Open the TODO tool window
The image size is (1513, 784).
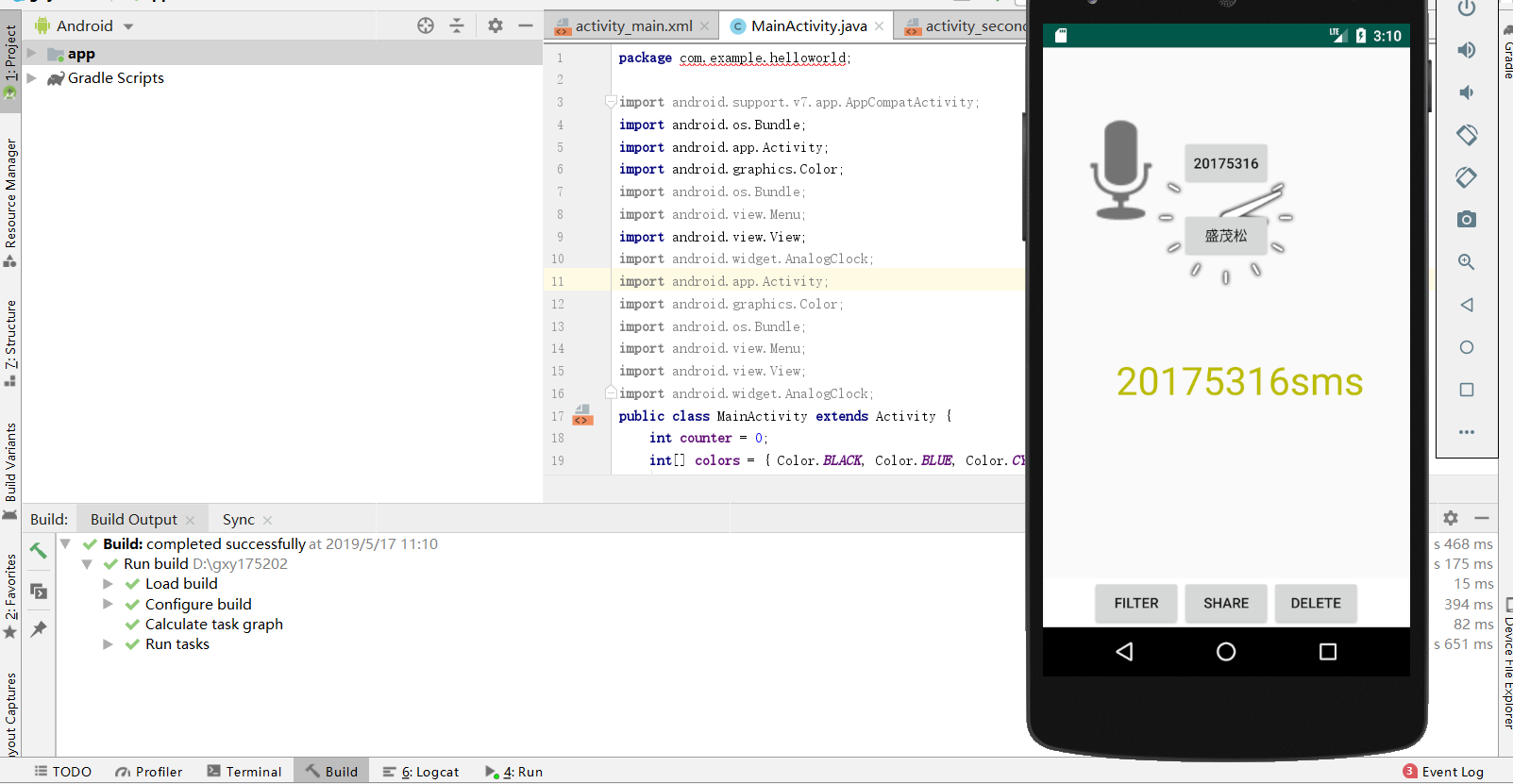63,772
